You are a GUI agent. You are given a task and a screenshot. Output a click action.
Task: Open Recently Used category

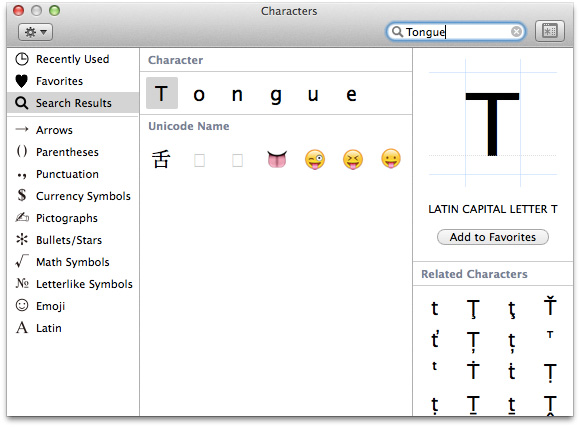(72, 59)
